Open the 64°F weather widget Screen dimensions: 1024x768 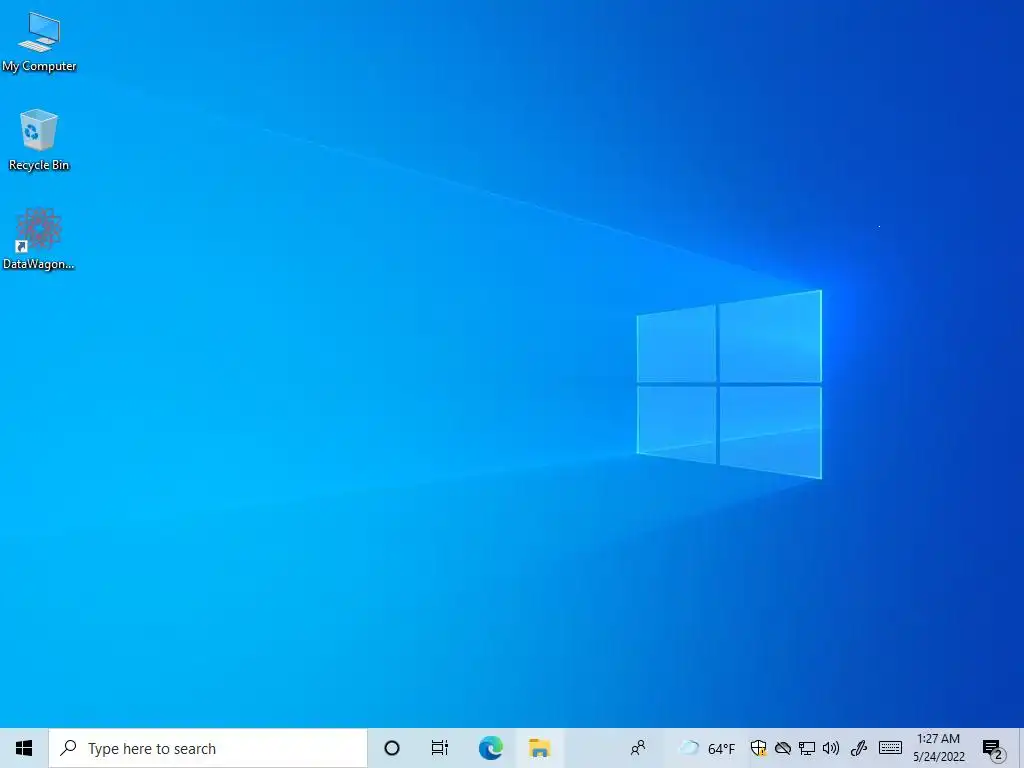[x=707, y=748]
